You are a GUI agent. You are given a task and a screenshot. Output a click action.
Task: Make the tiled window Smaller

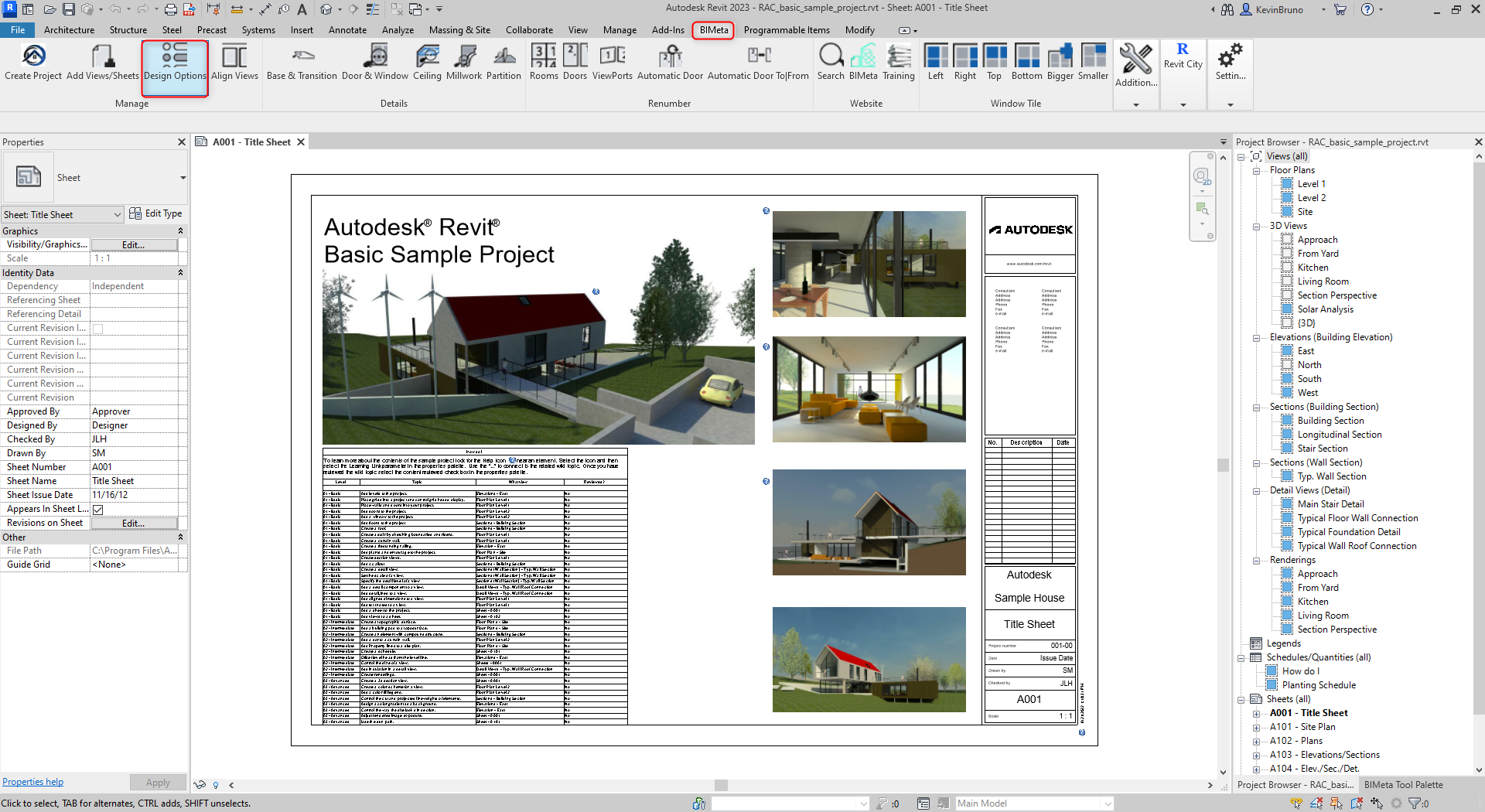[x=1094, y=62]
